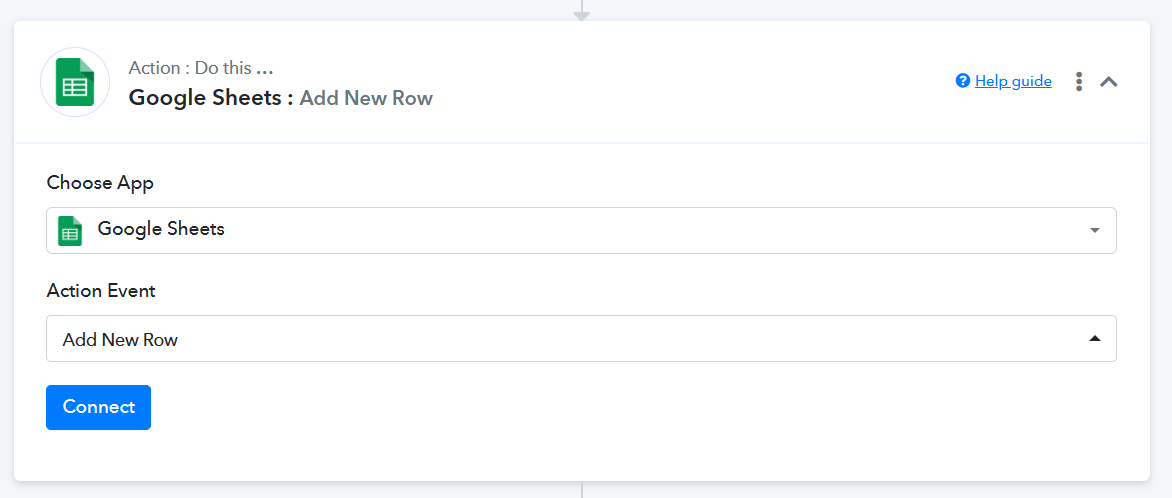Click the large Google Sheets logo in header
The image size is (1172, 498).
pyautogui.click(x=75, y=82)
